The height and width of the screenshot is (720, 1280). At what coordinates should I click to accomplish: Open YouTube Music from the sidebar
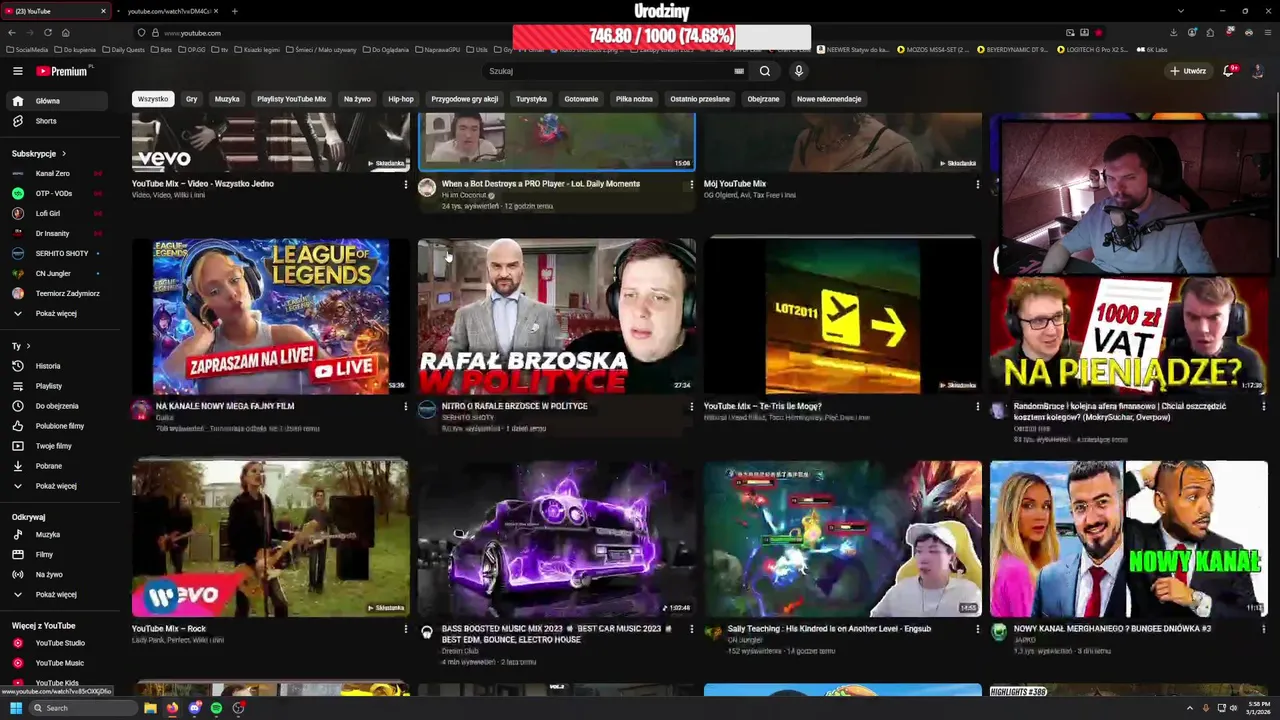[58, 663]
